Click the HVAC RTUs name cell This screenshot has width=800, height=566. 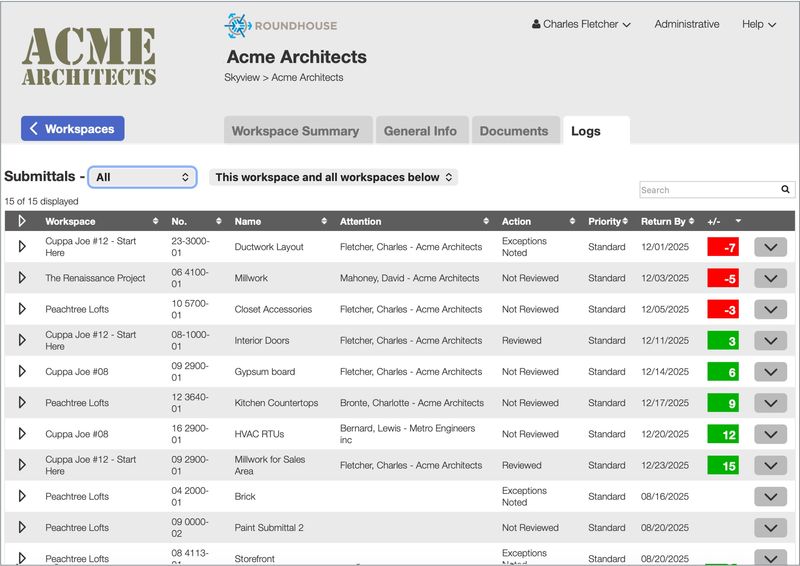[x=259, y=434]
